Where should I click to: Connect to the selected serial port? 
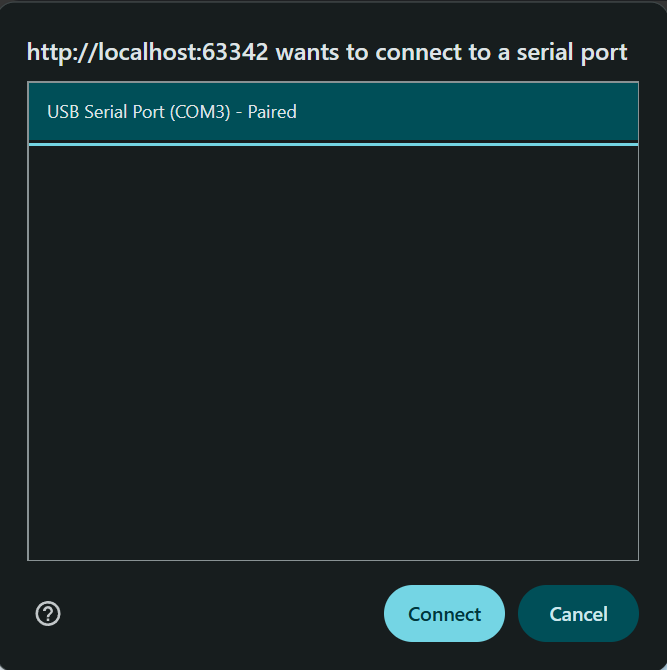click(x=444, y=613)
